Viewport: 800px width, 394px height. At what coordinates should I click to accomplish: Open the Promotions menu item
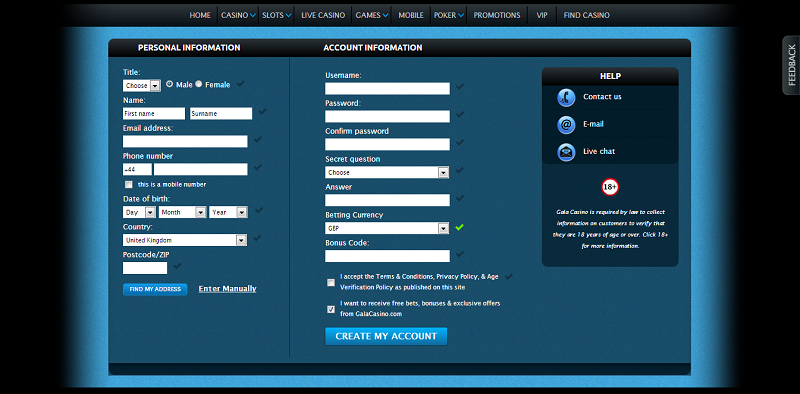(497, 15)
